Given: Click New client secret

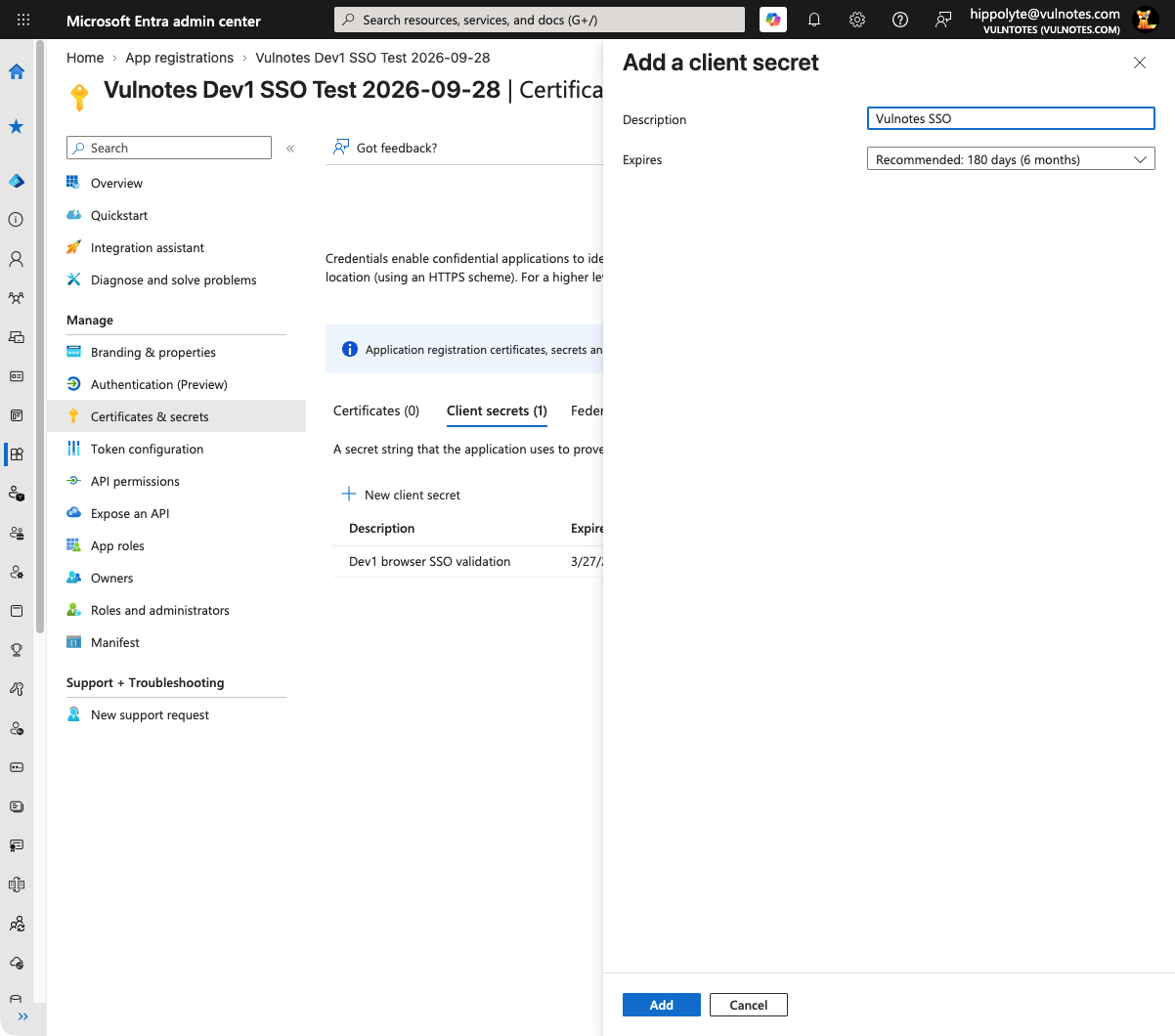Looking at the screenshot, I should tap(413, 495).
